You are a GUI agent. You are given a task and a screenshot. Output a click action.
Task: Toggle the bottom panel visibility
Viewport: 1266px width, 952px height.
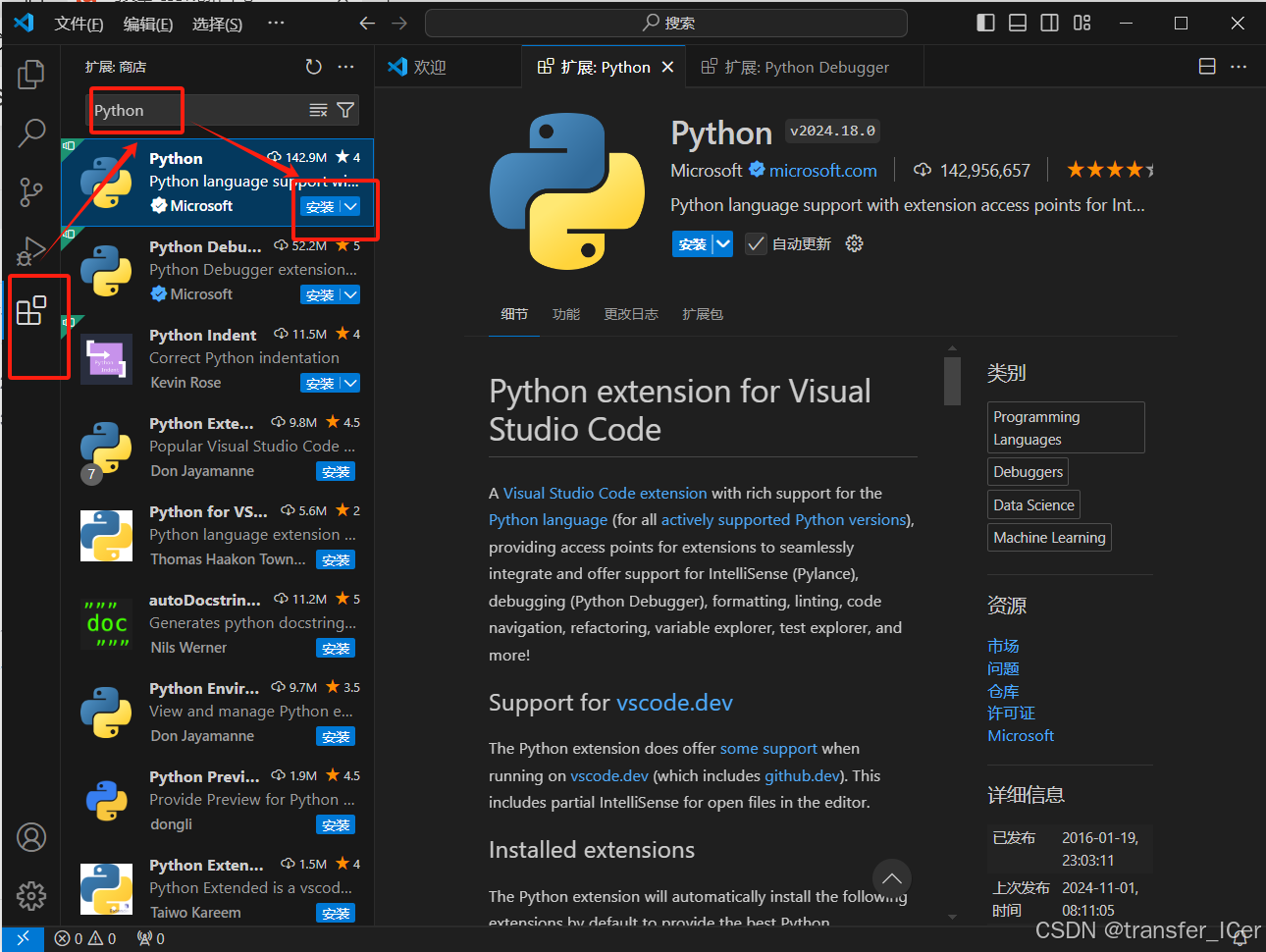(x=1017, y=23)
